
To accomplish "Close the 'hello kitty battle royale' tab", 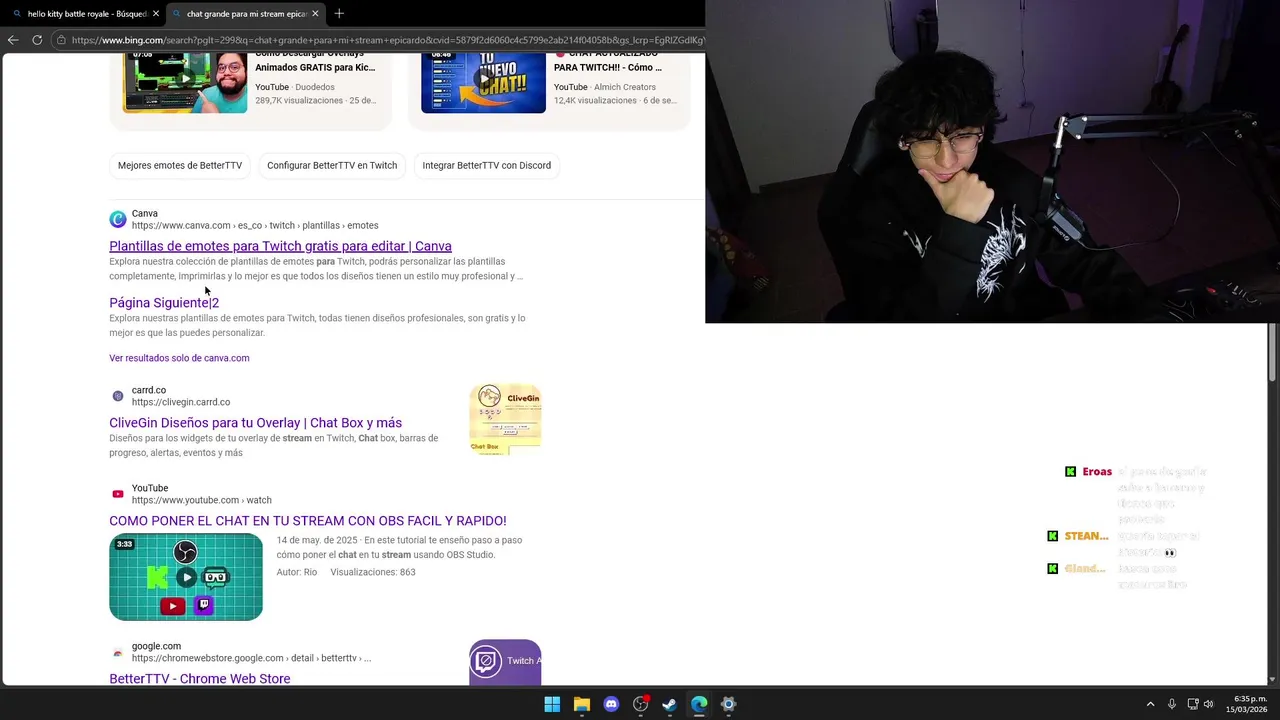I will click(x=156, y=13).
